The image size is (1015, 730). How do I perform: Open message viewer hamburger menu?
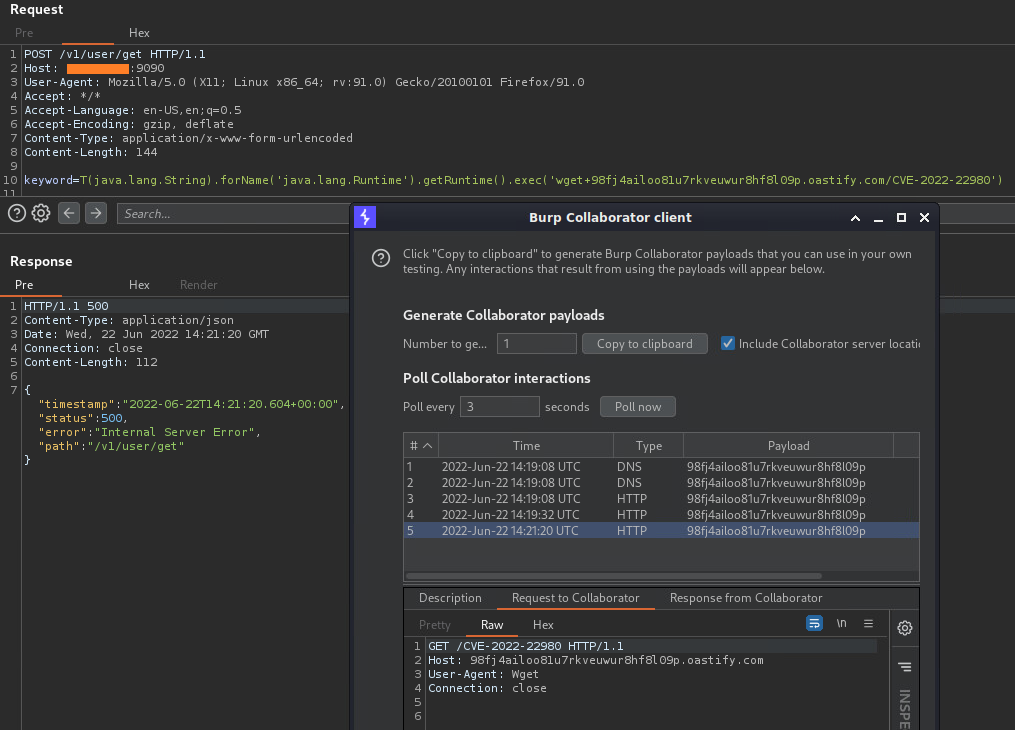tap(868, 623)
